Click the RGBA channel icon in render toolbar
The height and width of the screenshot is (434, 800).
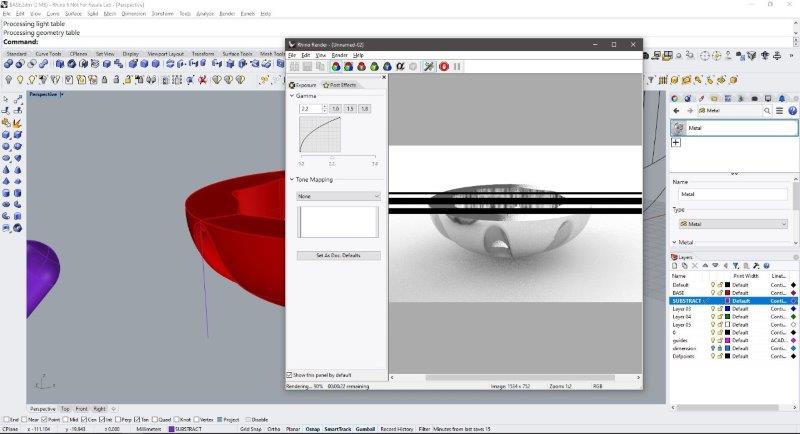point(348,66)
